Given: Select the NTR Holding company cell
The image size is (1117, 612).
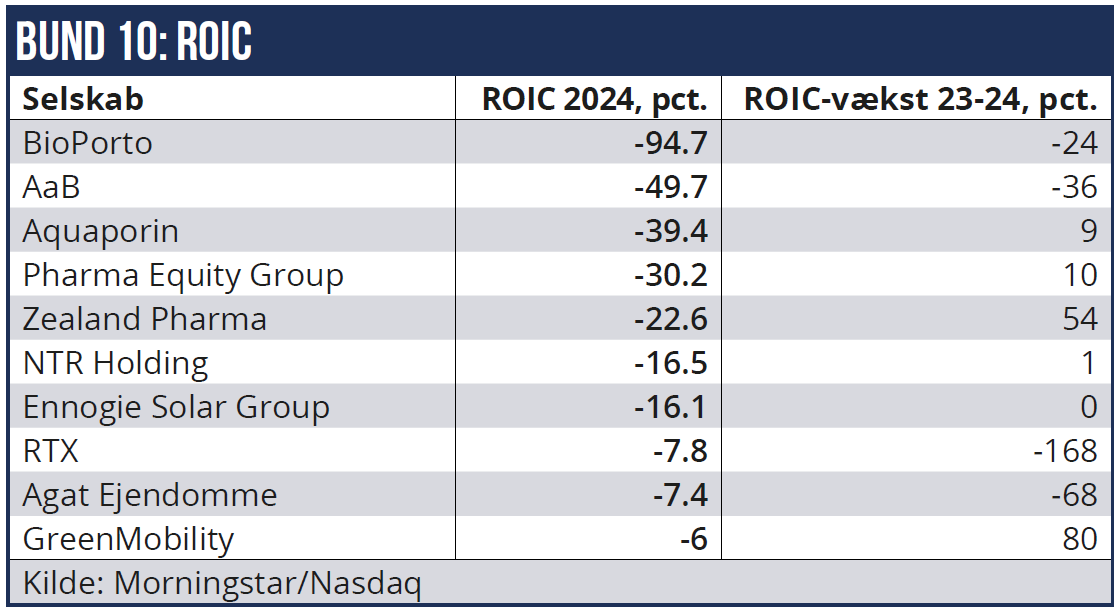Looking at the screenshot, I should pyautogui.click(x=116, y=363).
